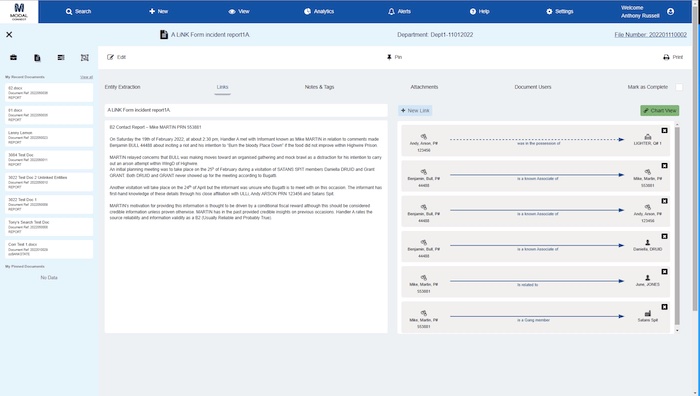Open the New menu in top bar

(158, 12)
